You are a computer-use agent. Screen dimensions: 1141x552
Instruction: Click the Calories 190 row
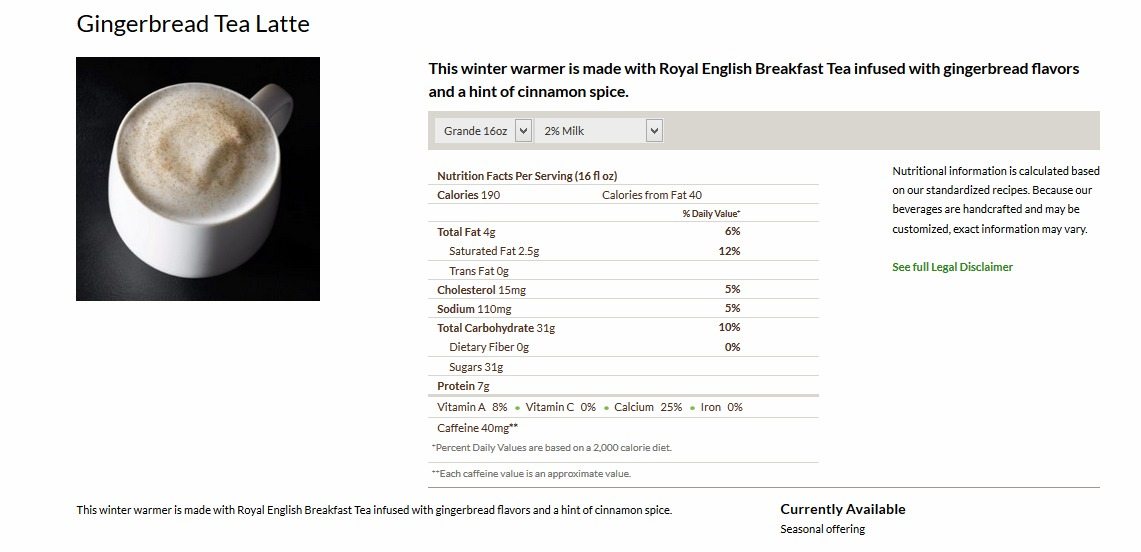(624, 194)
